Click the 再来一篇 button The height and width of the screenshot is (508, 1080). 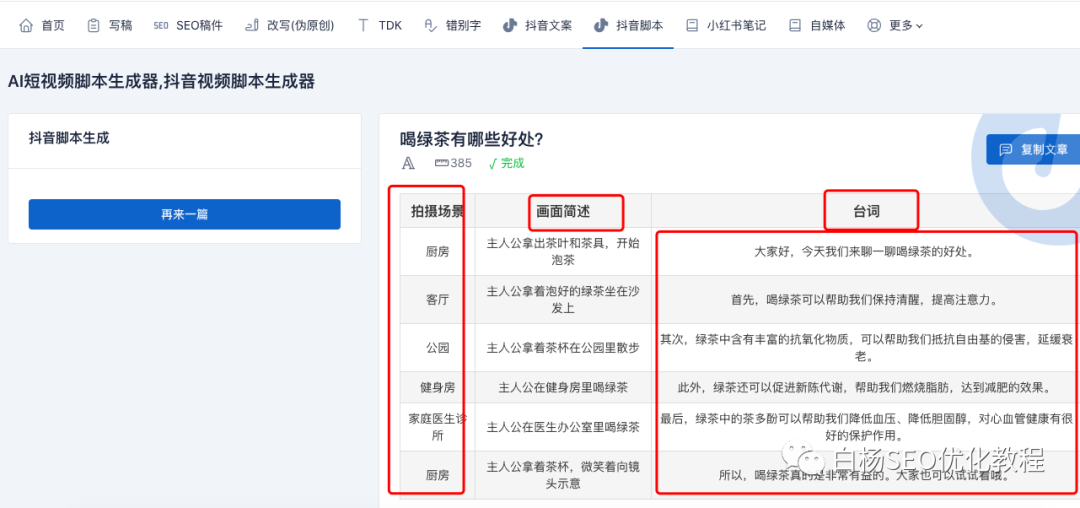click(185, 214)
